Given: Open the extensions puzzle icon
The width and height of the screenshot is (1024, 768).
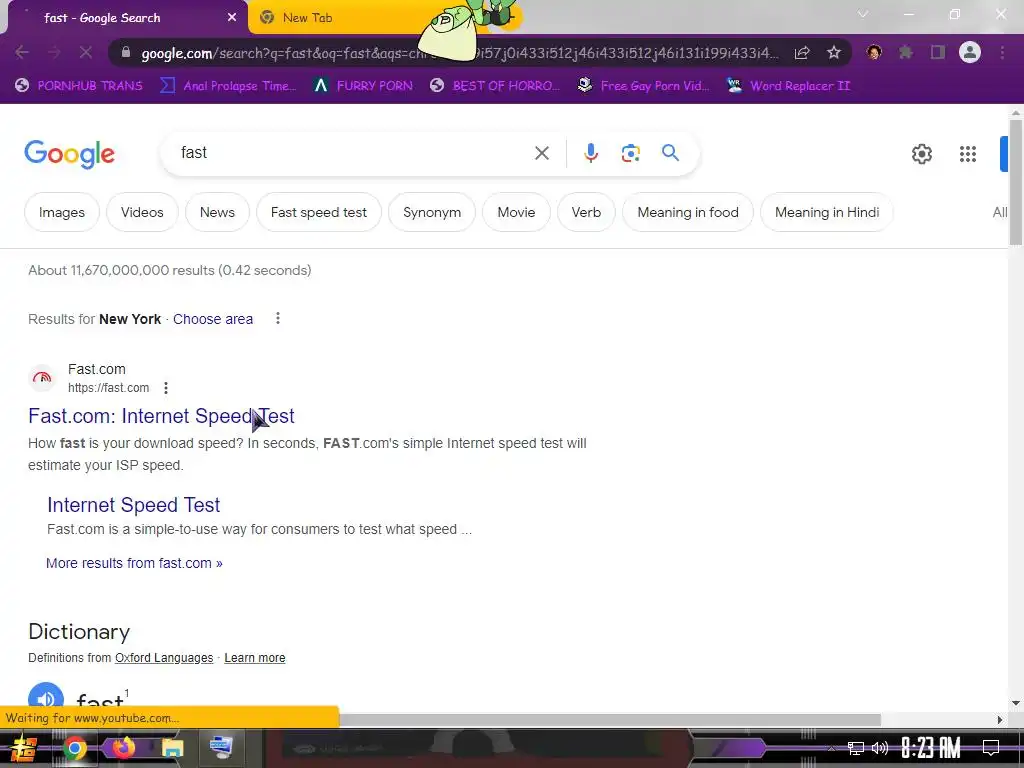Looking at the screenshot, I should pyautogui.click(x=906, y=52).
